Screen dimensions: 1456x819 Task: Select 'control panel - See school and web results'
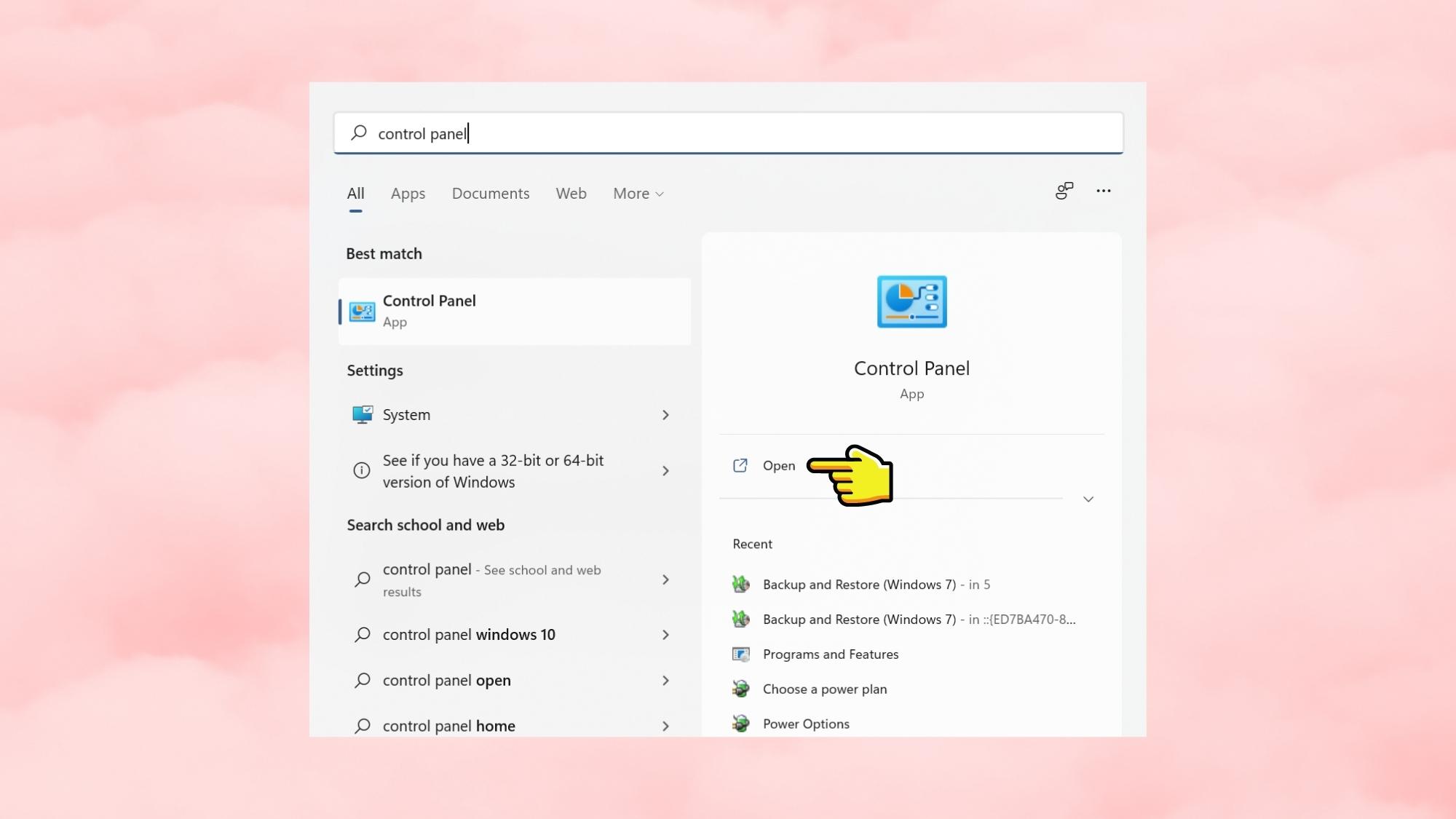(515, 579)
